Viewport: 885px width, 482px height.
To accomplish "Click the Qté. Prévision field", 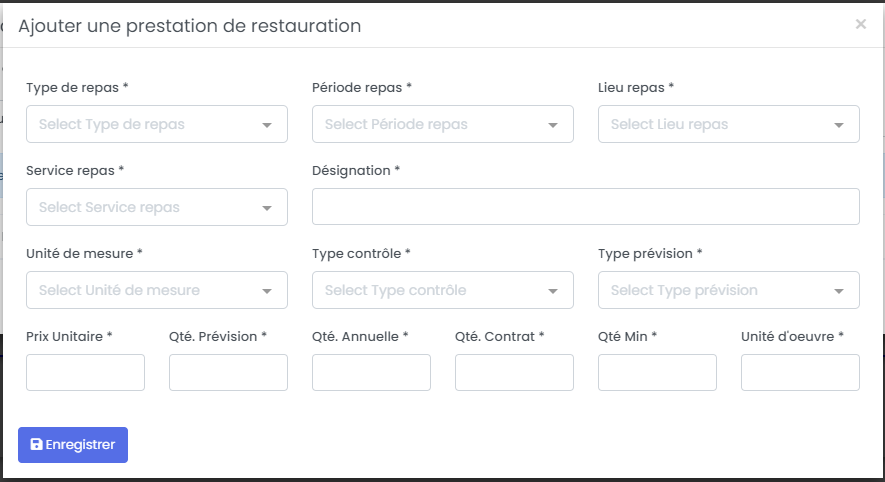I will point(228,373).
